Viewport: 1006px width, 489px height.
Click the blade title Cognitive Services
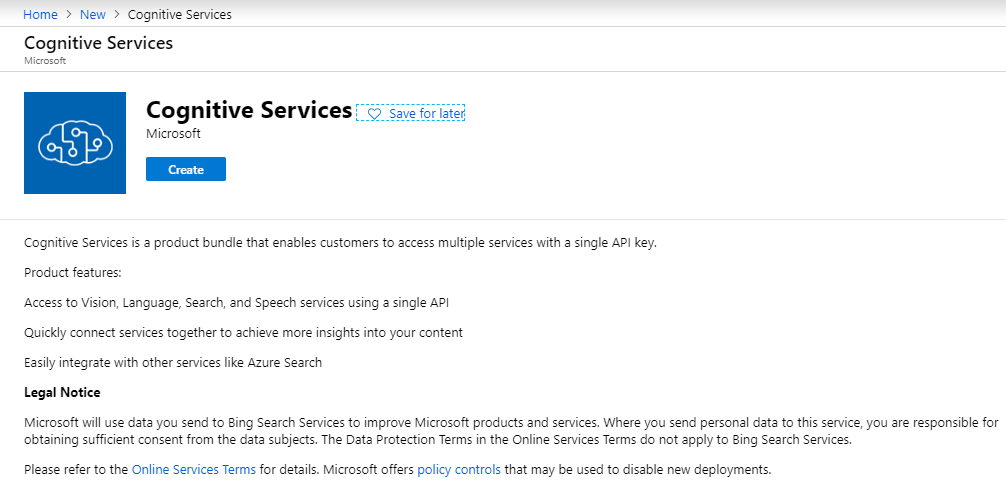[x=98, y=43]
